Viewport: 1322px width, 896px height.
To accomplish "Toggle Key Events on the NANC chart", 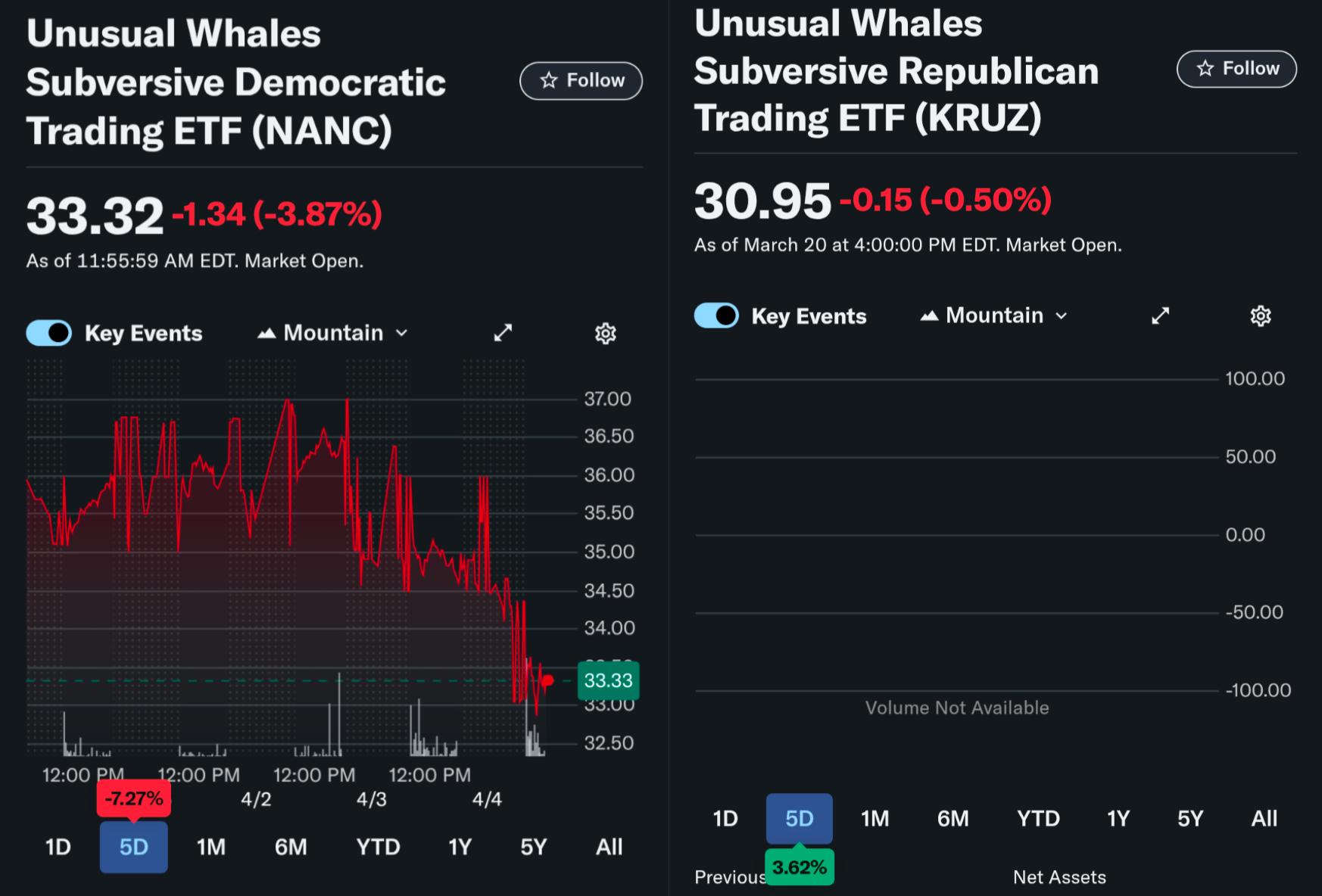I will 49,333.
